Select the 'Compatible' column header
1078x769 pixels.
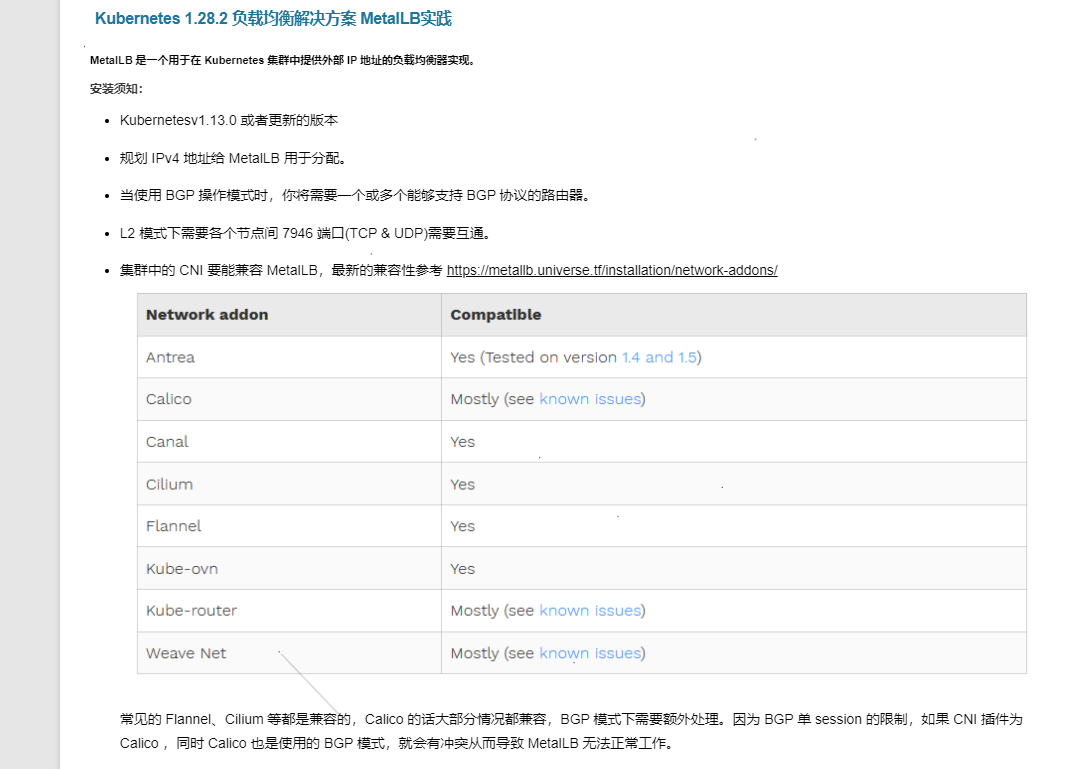point(734,315)
